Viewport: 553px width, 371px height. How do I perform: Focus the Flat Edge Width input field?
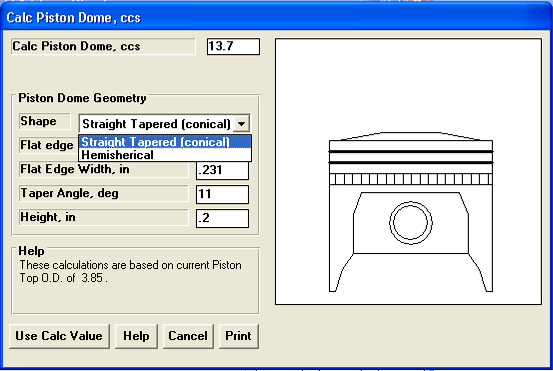click(x=222, y=170)
